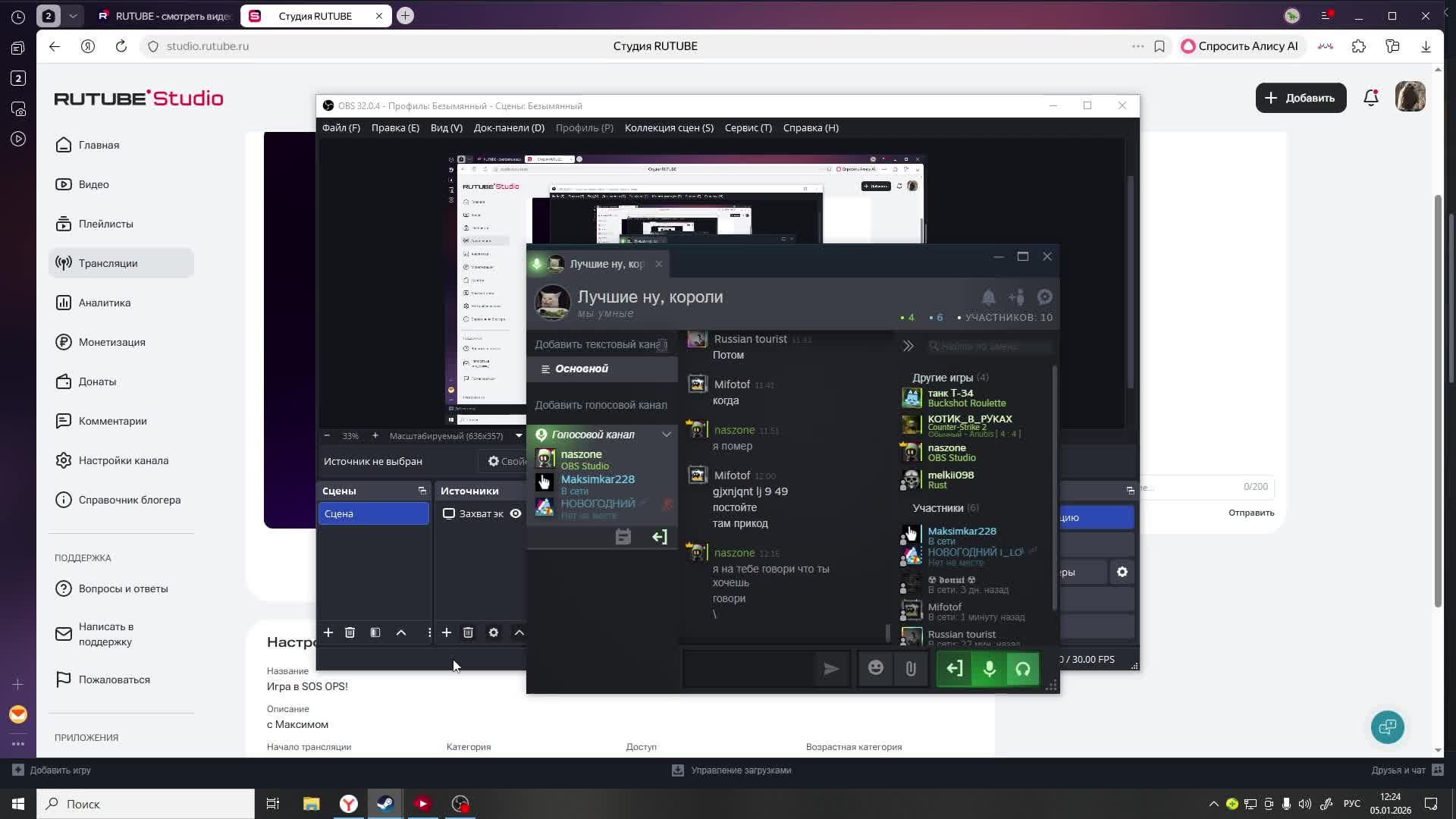Open emoji picker in Steam chat
Screen dimensions: 1456x819
tap(876, 668)
